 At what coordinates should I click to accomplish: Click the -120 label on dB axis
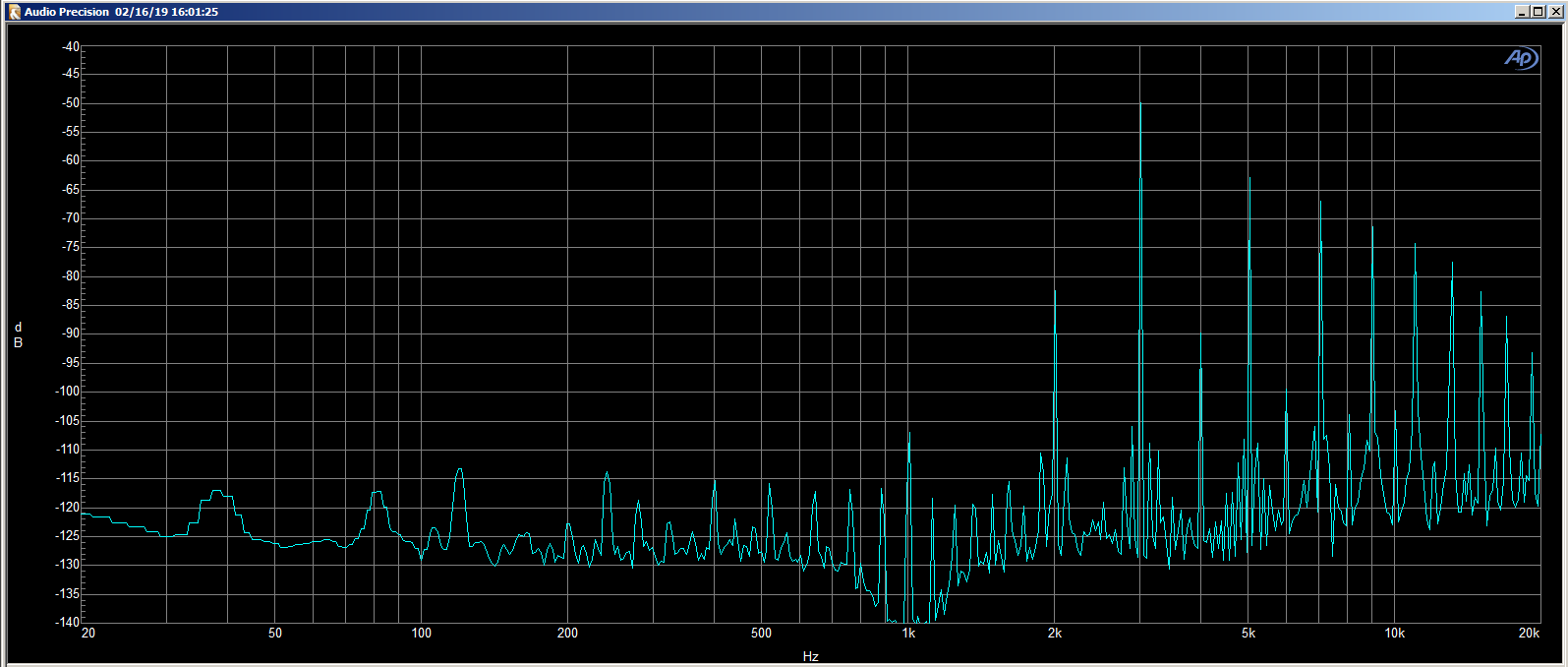point(67,507)
